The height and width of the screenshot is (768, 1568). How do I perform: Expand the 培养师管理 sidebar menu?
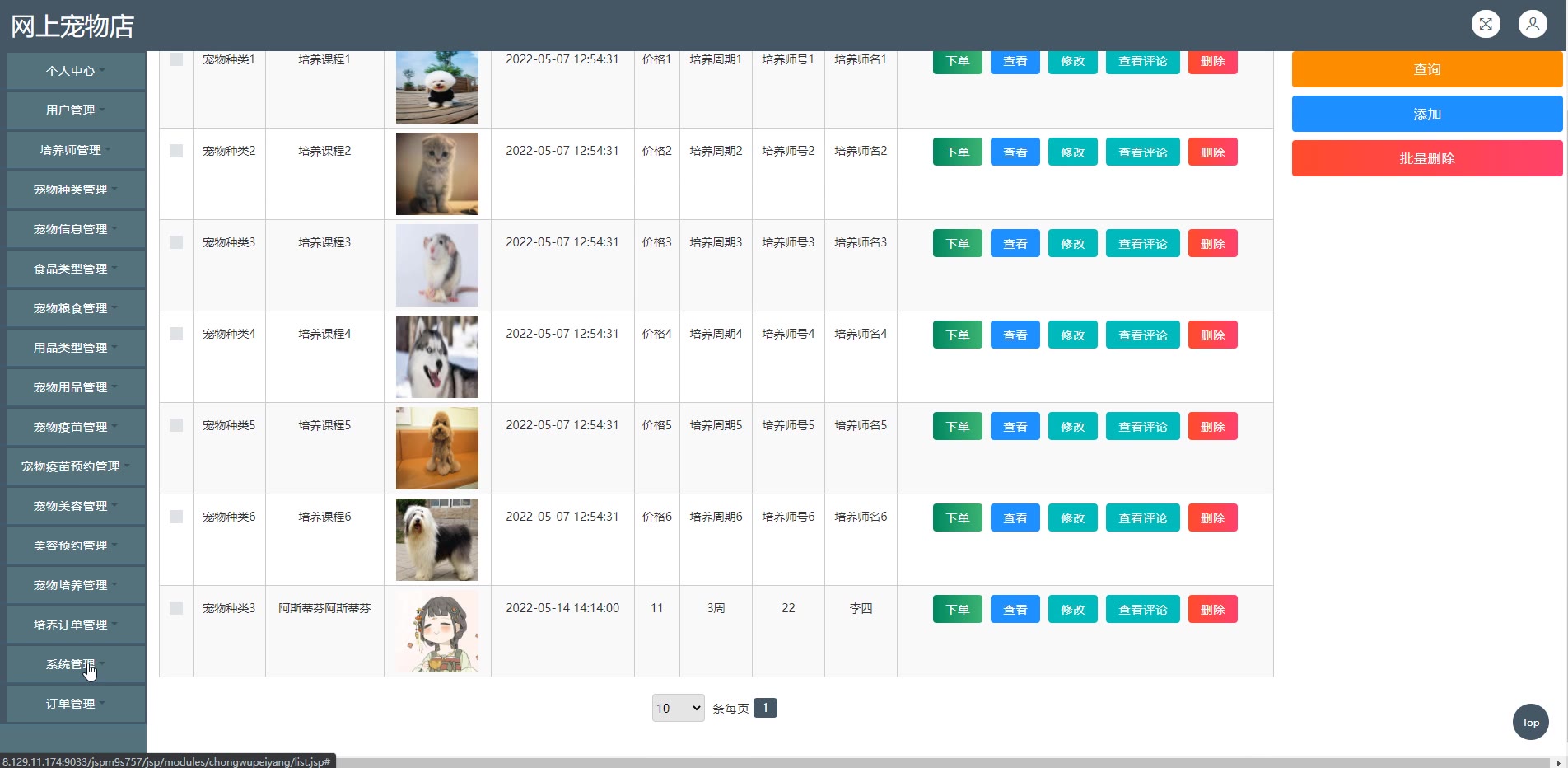point(76,150)
